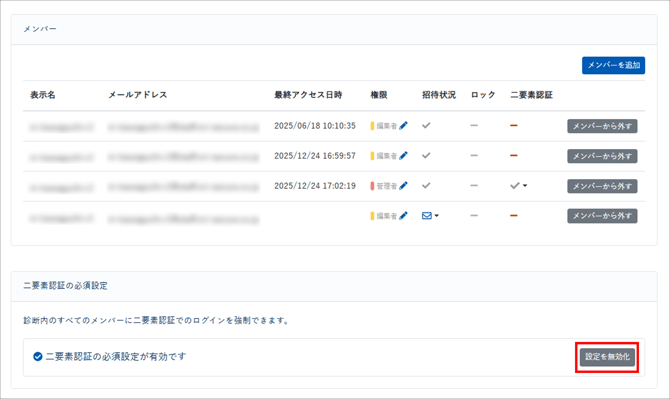Remove member last accessed 2025/06/18 10:10:35
Screen dimensions: 670x399
pos(602,126)
